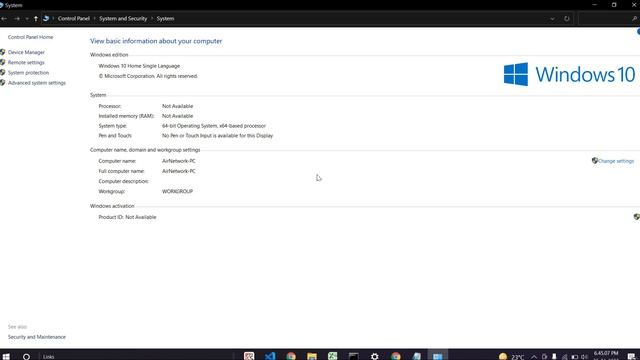Click the shield icon beside System protection

(3, 72)
